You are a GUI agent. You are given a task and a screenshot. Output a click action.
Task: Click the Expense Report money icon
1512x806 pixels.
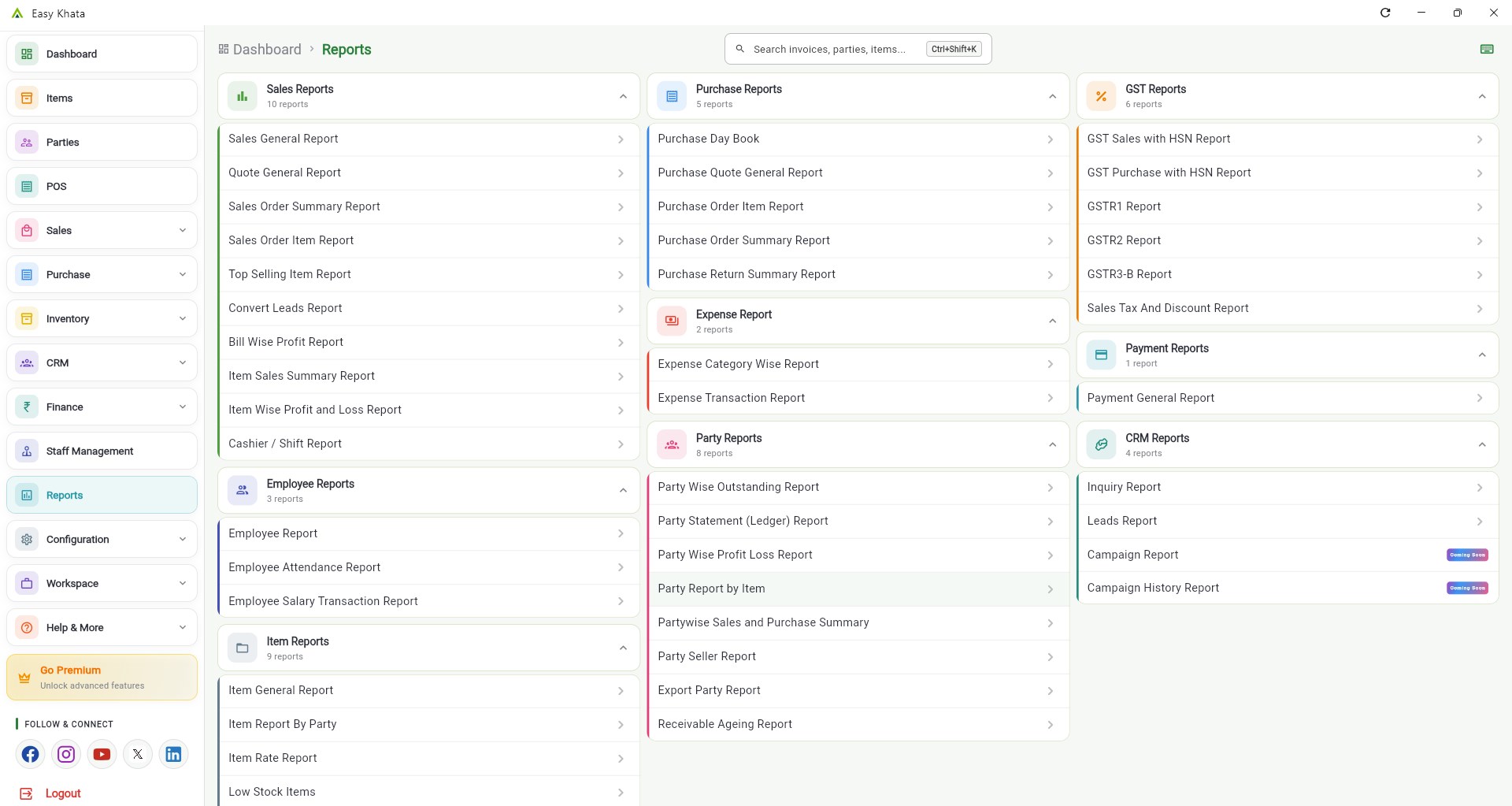coord(672,321)
